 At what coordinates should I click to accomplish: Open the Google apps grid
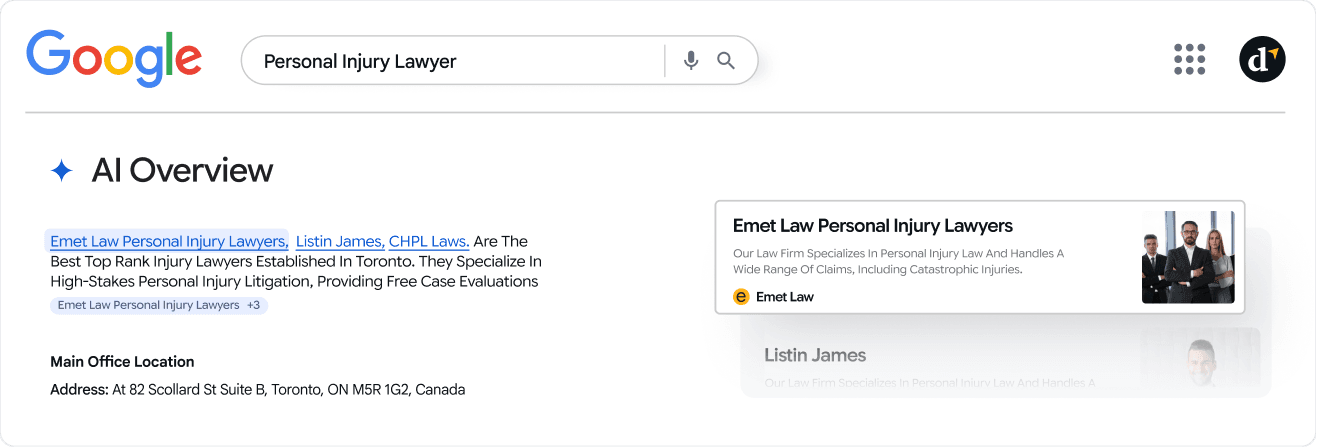coord(1189,60)
